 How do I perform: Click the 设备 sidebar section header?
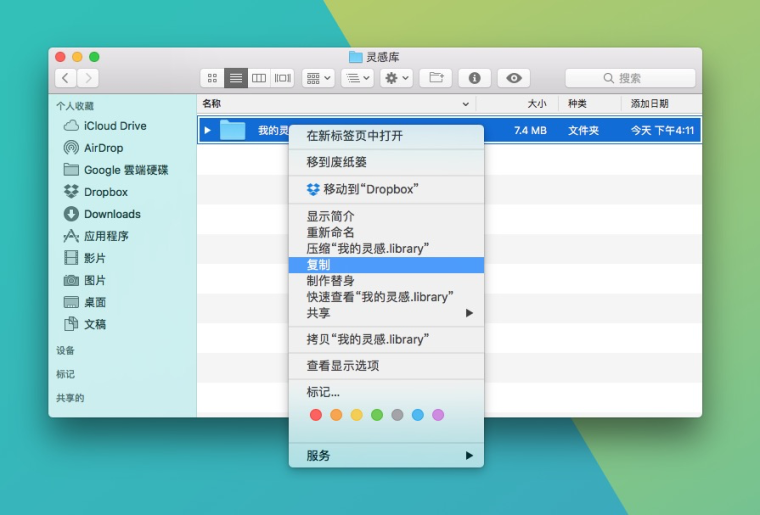coord(65,351)
